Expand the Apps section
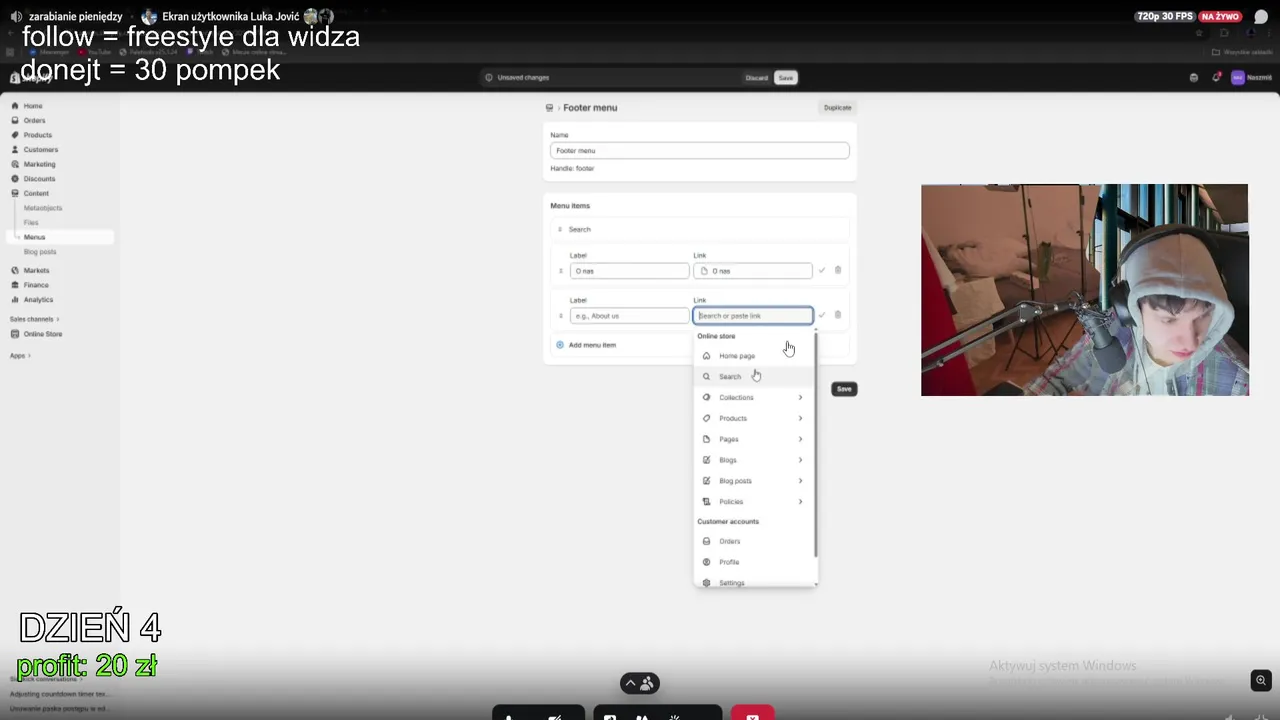The height and width of the screenshot is (720, 1280). [20, 356]
